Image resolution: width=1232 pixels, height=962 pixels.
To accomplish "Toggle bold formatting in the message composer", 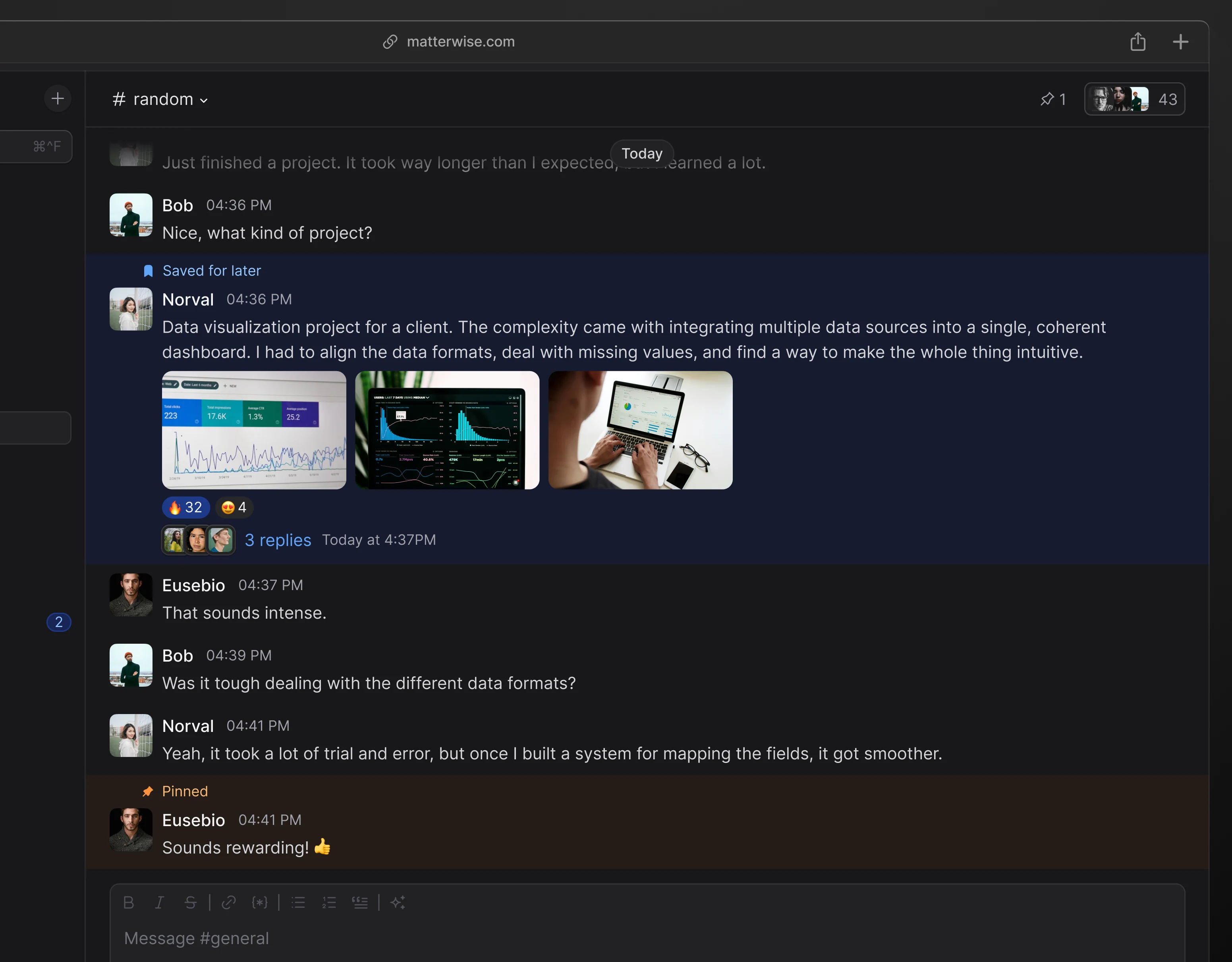I will pyautogui.click(x=129, y=902).
